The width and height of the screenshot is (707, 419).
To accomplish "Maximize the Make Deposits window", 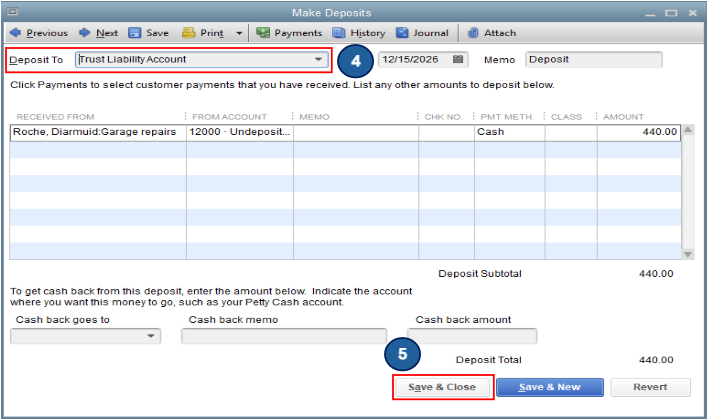I will tap(671, 13).
